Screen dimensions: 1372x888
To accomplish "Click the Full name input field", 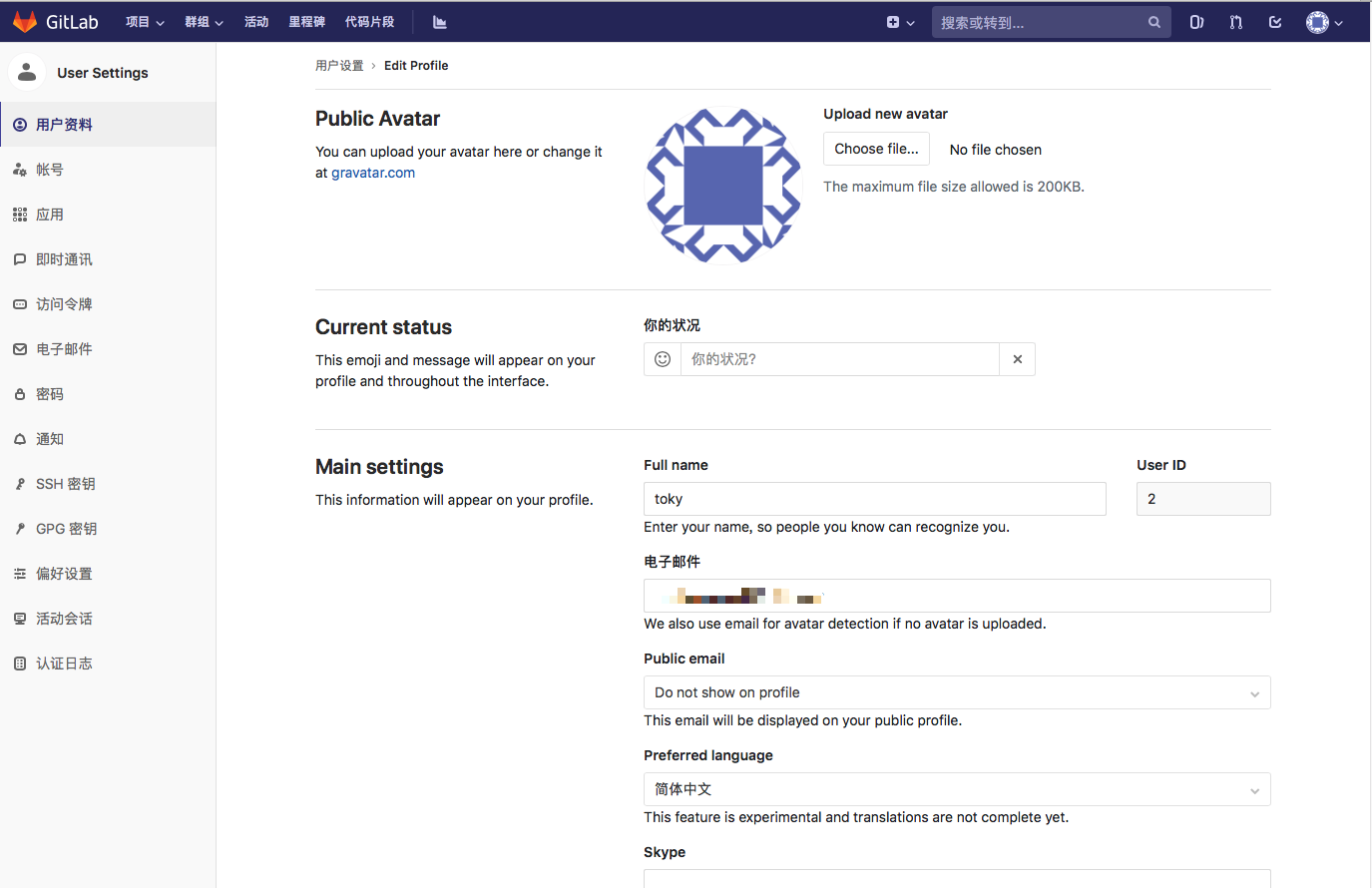I will pyautogui.click(x=874, y=499).
